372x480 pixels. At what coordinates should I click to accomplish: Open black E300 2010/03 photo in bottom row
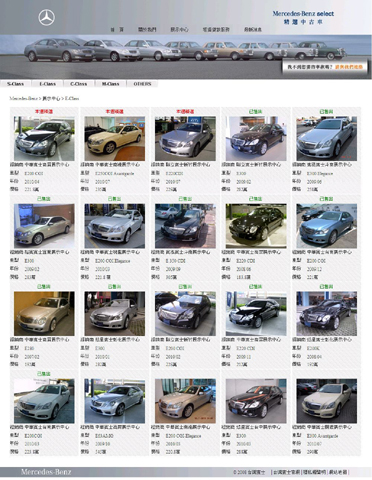tap(256, 401)
